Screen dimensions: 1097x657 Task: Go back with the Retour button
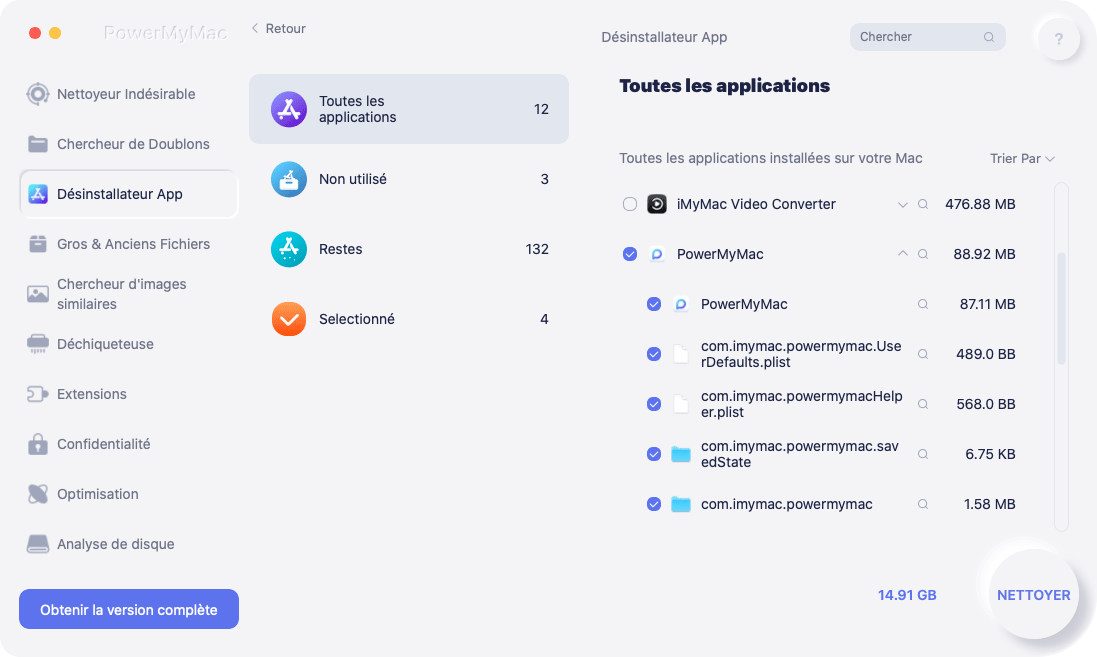click(x=278, y=29)
